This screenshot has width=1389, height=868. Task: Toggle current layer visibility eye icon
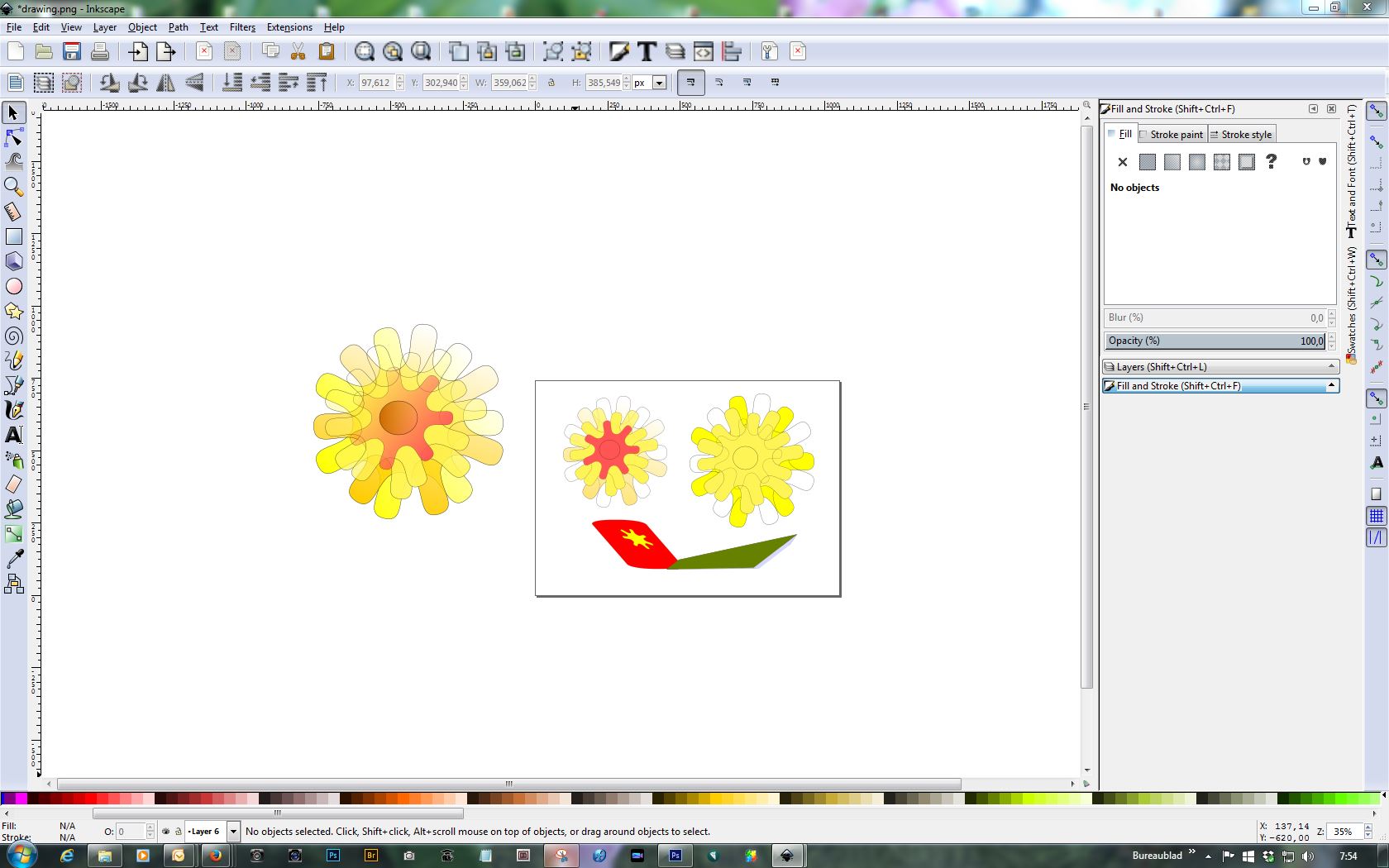pyautogui.click(x=166, y=832)
